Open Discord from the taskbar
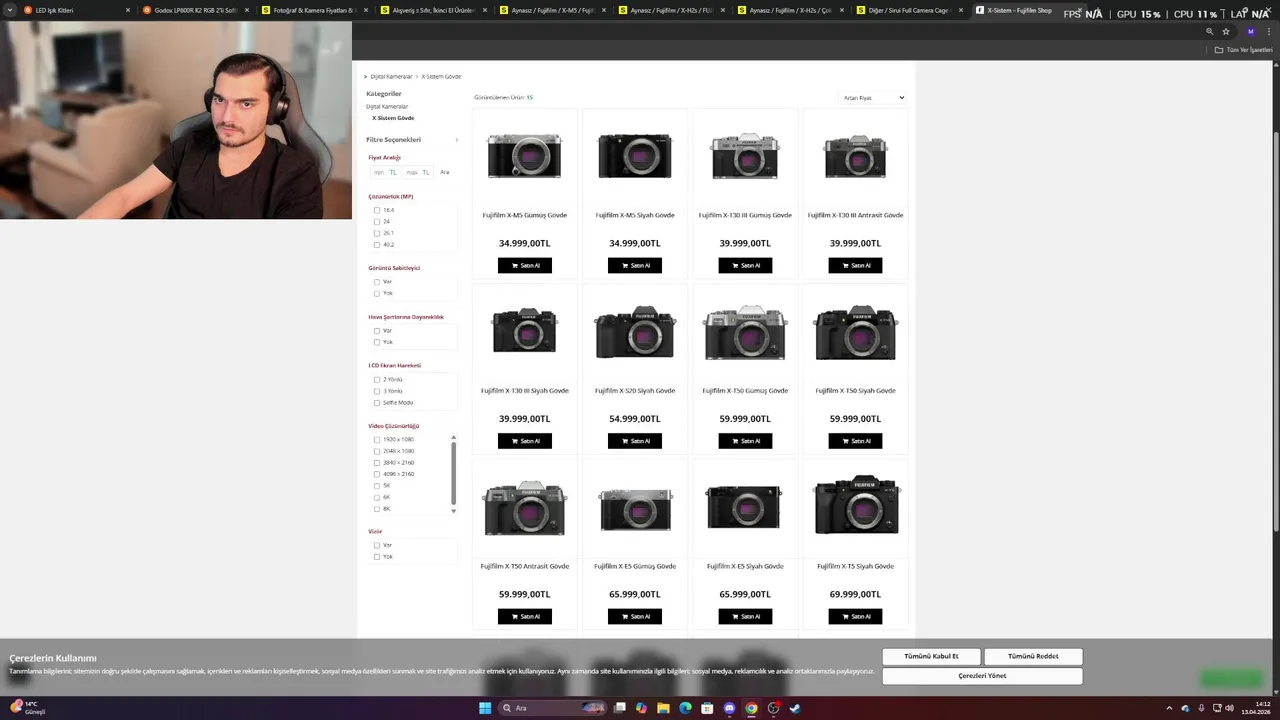The height and width of the screenshot is (720, 1280). (729, 708)
